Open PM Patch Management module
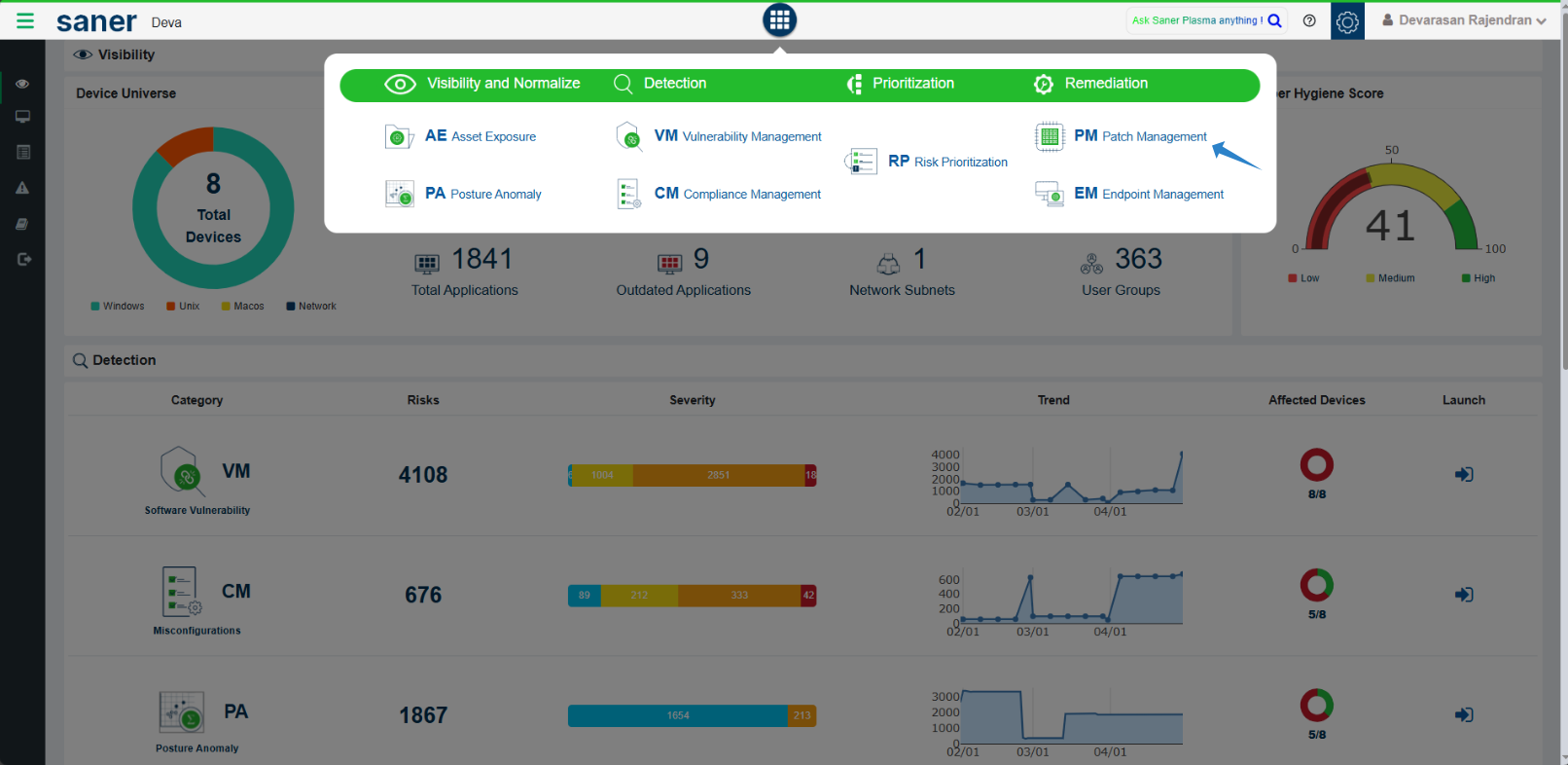 pyautogui.click(x=1139, y=136)
